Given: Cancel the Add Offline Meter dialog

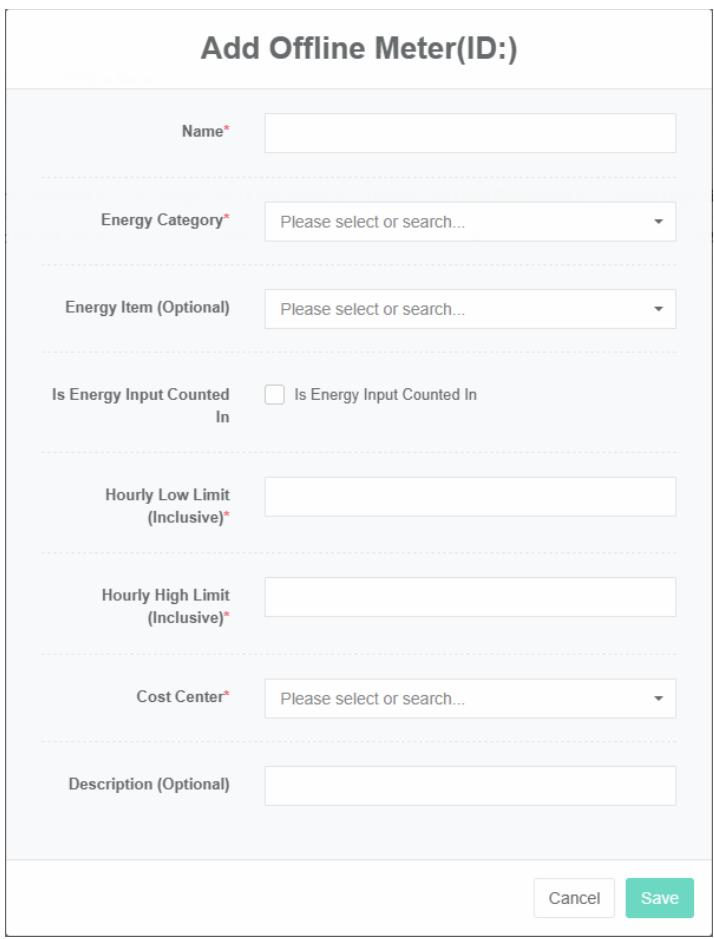Looking at the screenshot, I should (574, 898).
